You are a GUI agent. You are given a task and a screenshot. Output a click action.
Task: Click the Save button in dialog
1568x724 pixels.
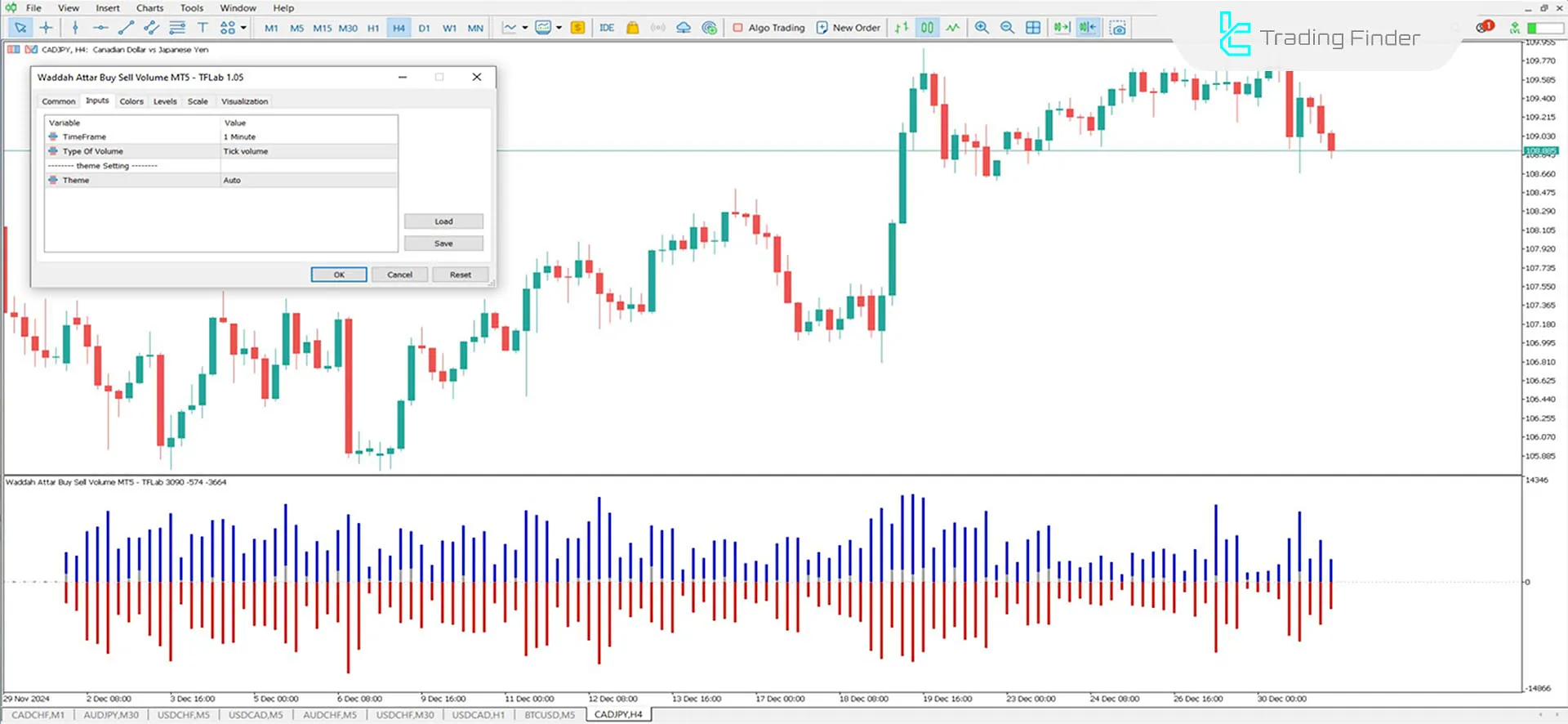click(x=443, y=244)
